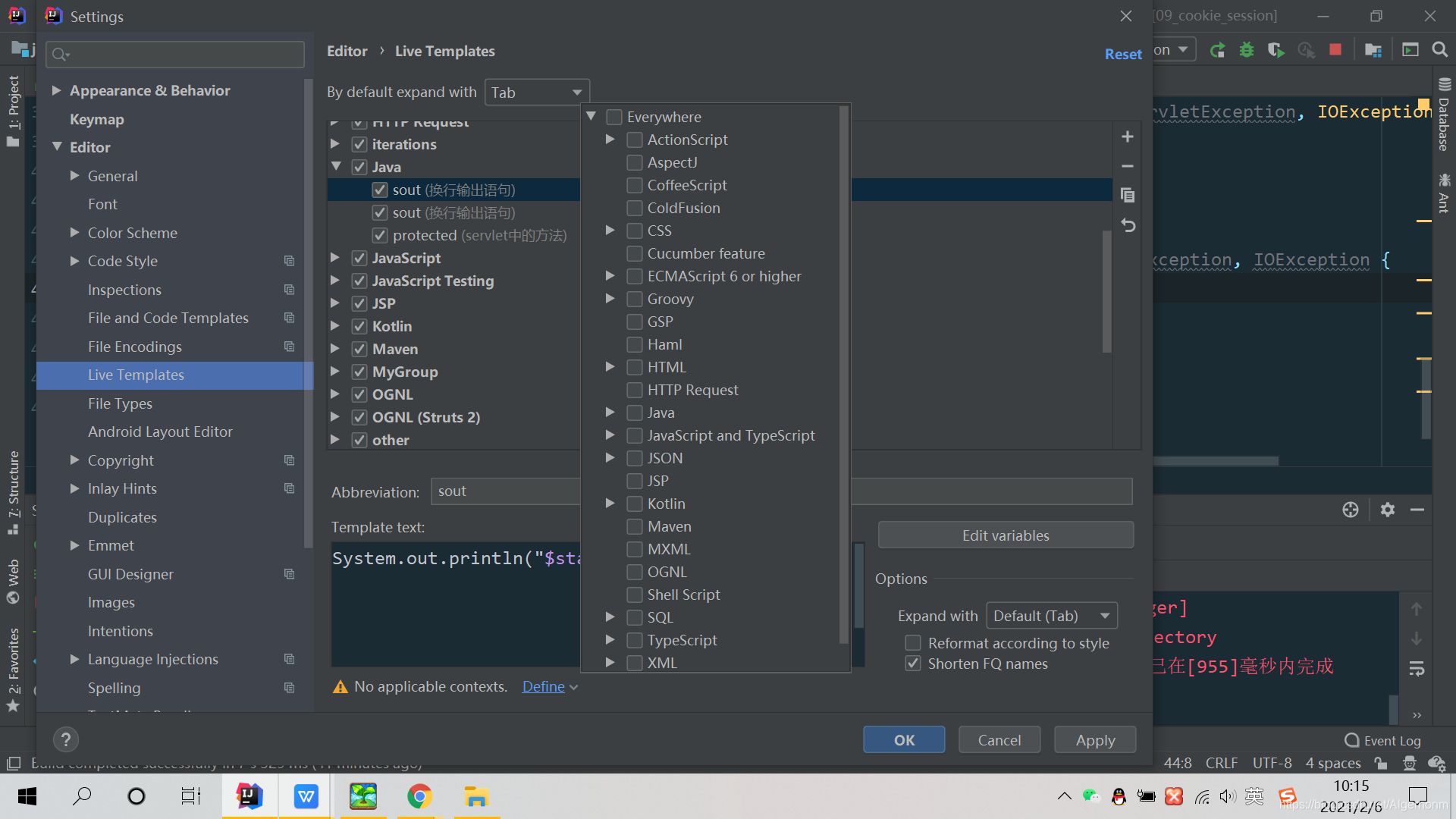Enable Reformat according to style
The image size is (1456, 819).
tap(913, 643)
